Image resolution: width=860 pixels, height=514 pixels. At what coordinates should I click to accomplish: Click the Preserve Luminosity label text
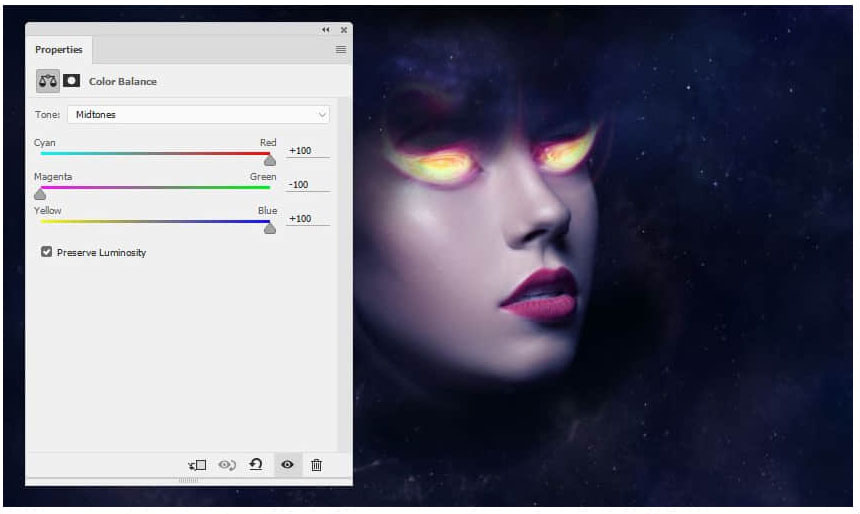[101, 252]
